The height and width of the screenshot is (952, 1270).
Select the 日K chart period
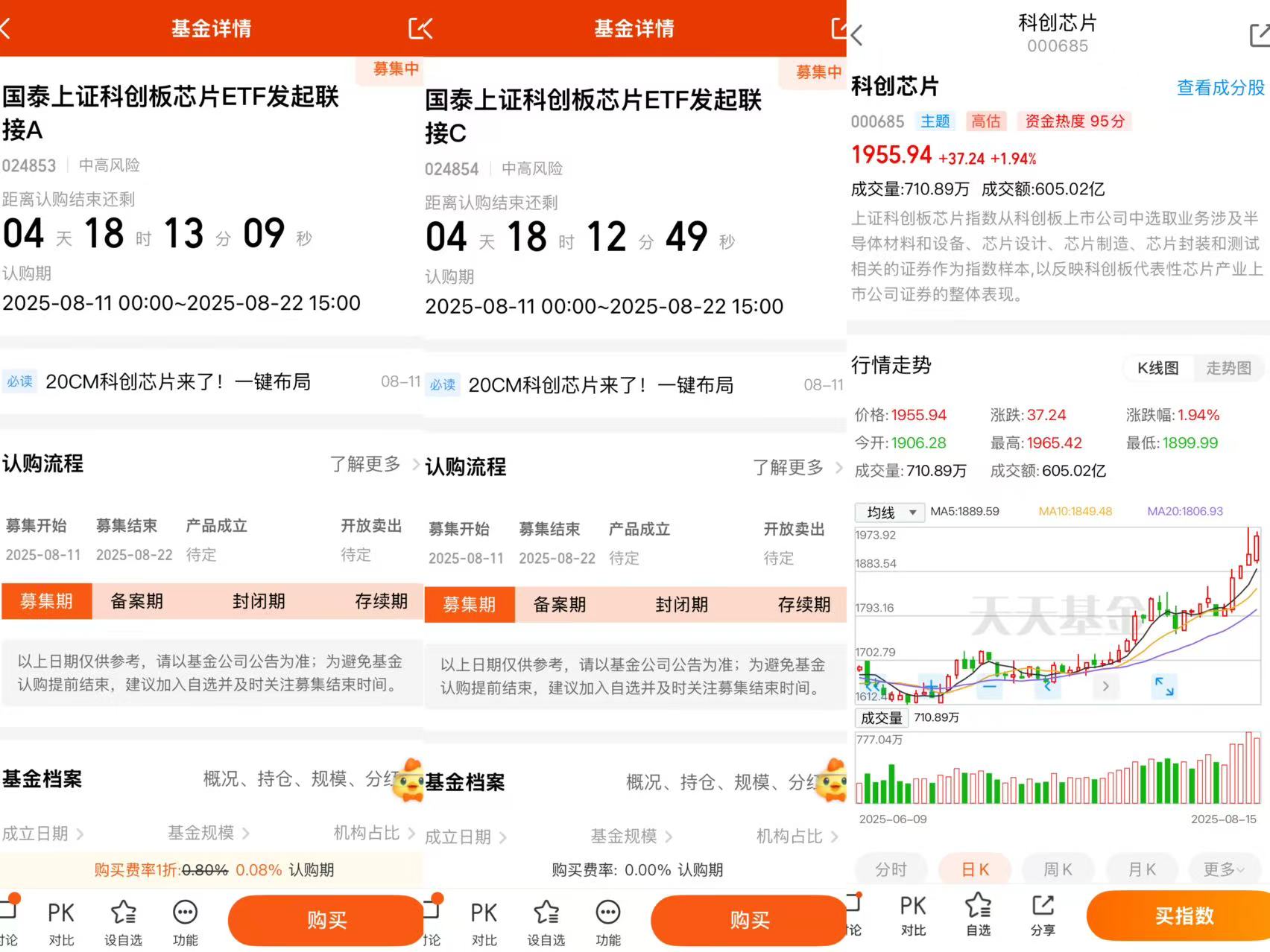coord(975,869)
